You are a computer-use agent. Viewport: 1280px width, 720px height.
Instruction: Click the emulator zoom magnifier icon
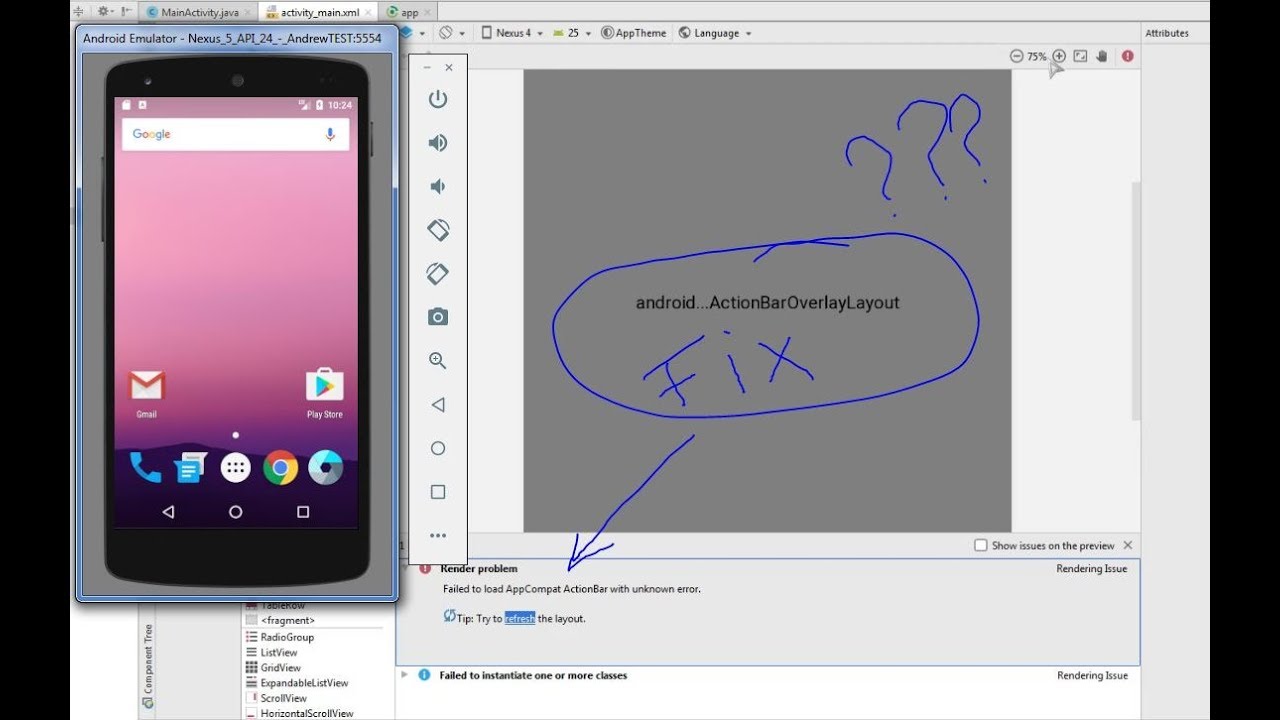coord(437,361)
